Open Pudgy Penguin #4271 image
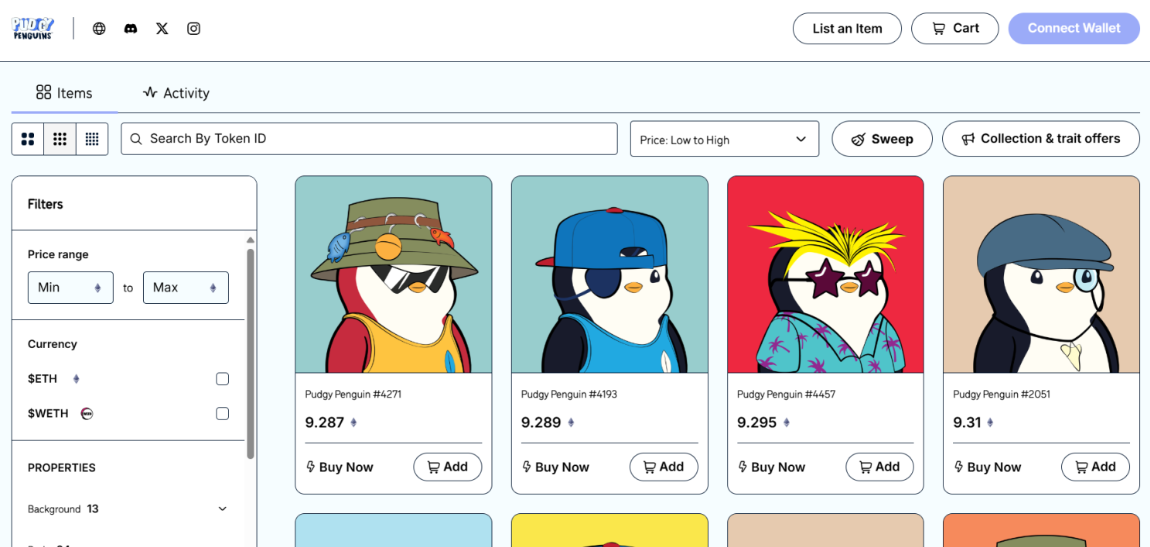 click(x=394, y=274)
